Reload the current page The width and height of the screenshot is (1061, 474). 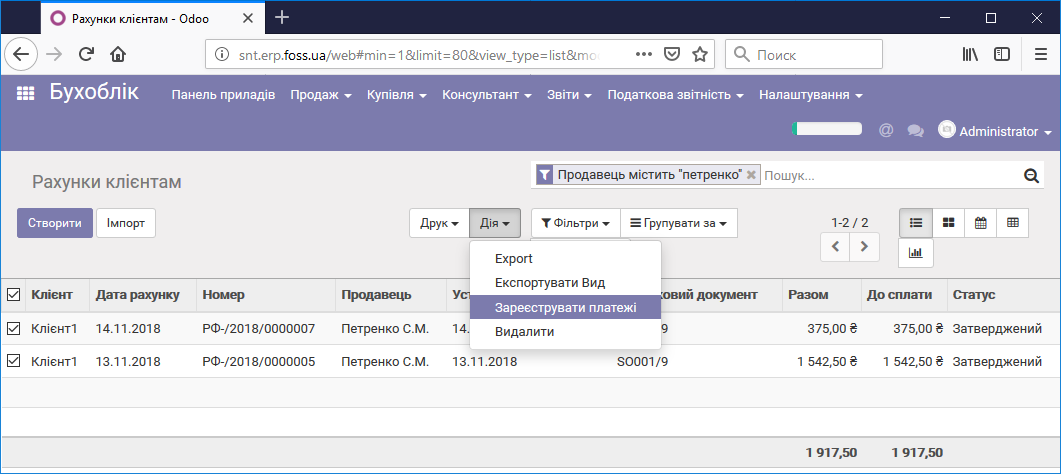(x=86, y=54)
